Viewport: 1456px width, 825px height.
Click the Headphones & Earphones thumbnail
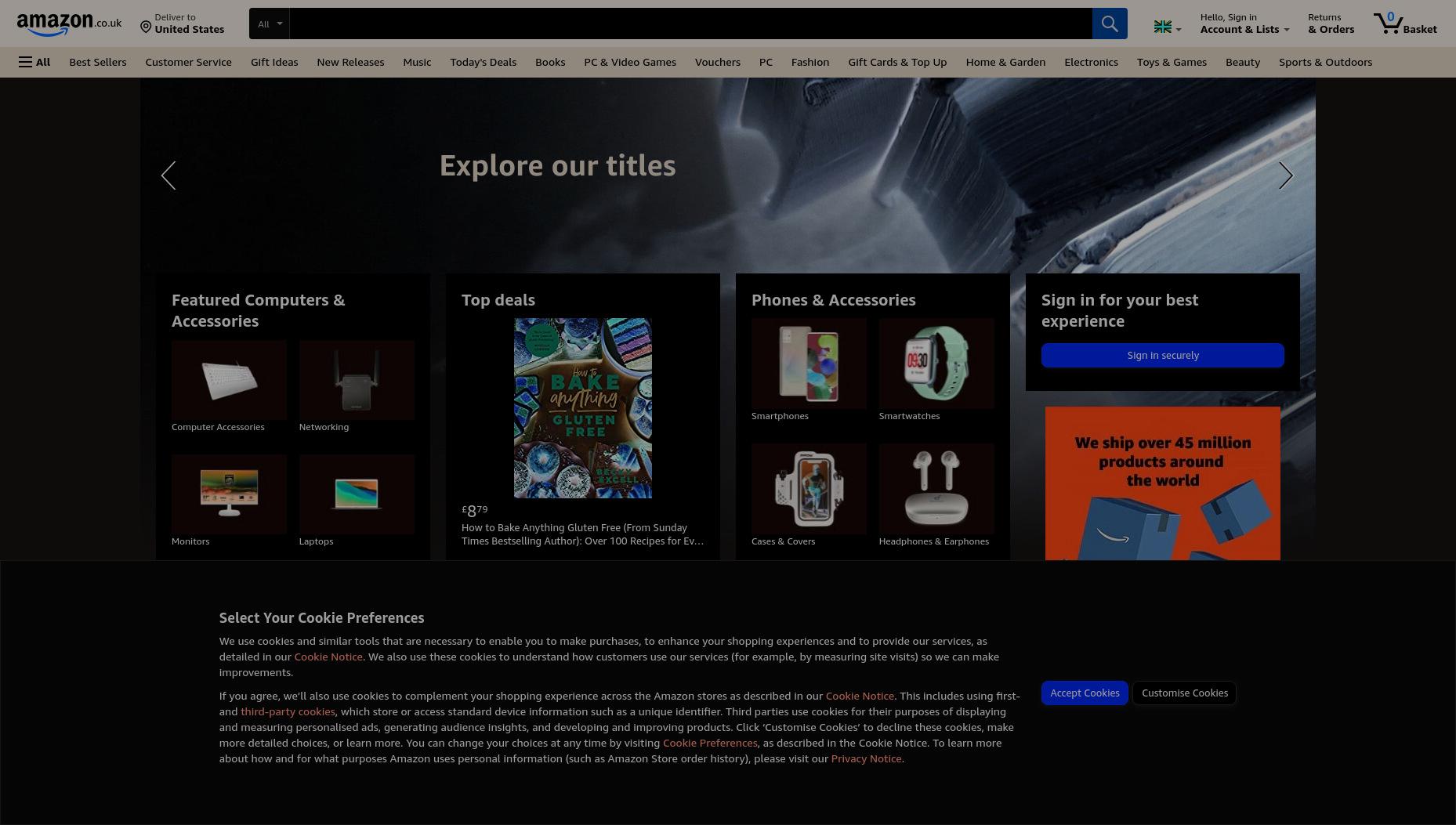[936, 489]
